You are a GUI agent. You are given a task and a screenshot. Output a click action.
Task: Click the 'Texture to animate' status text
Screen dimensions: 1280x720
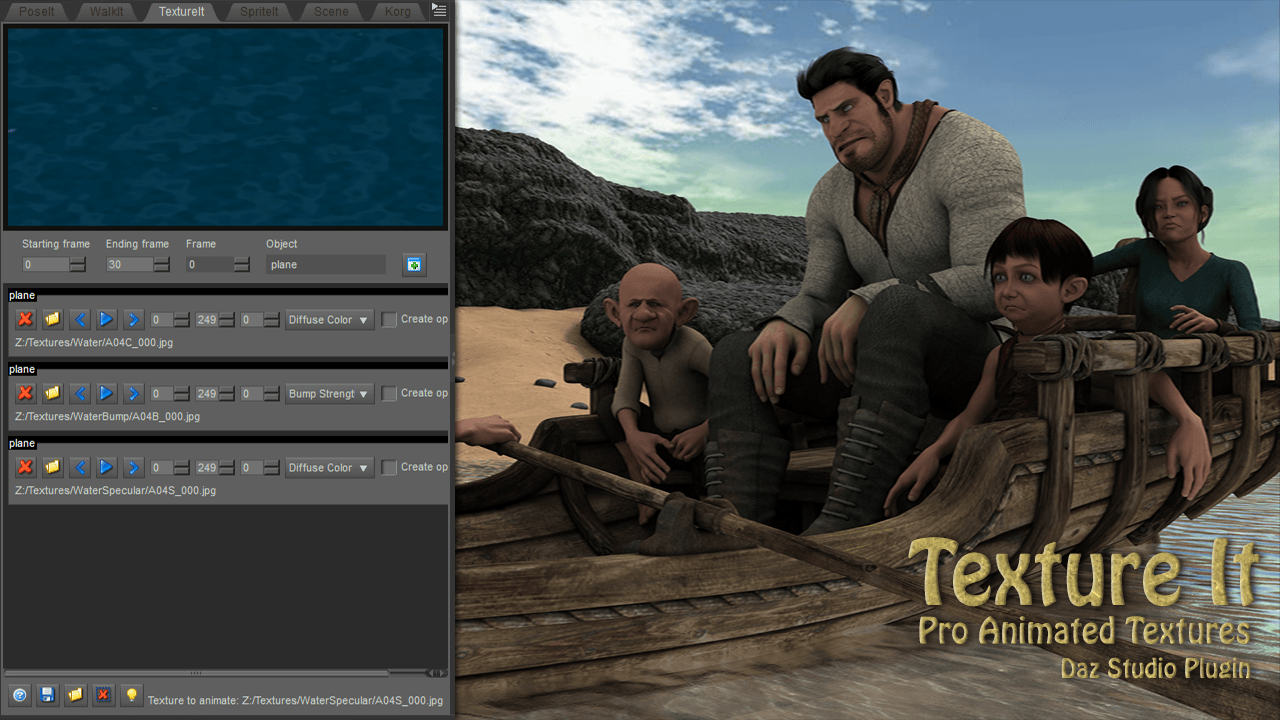295,701
